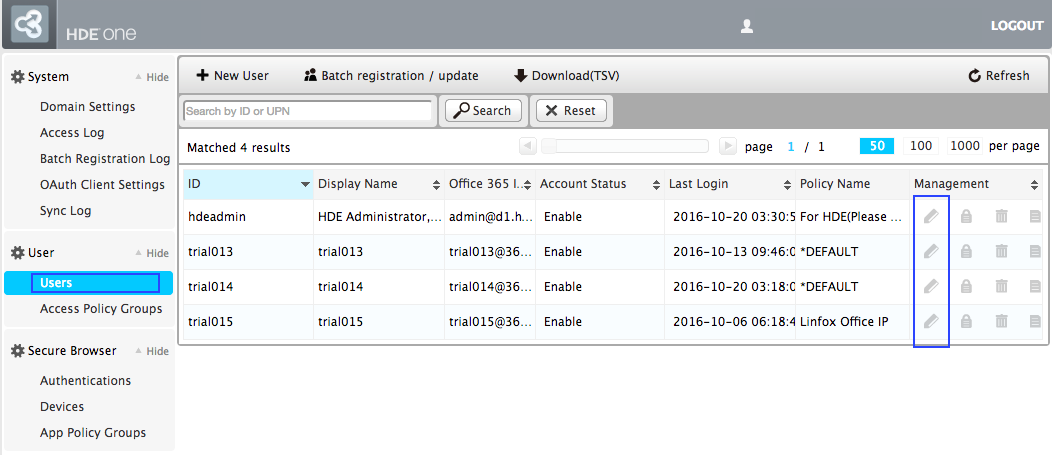Click the pagination slider bar
This screenshot has width=1052, height=455.
coord(625,146)
